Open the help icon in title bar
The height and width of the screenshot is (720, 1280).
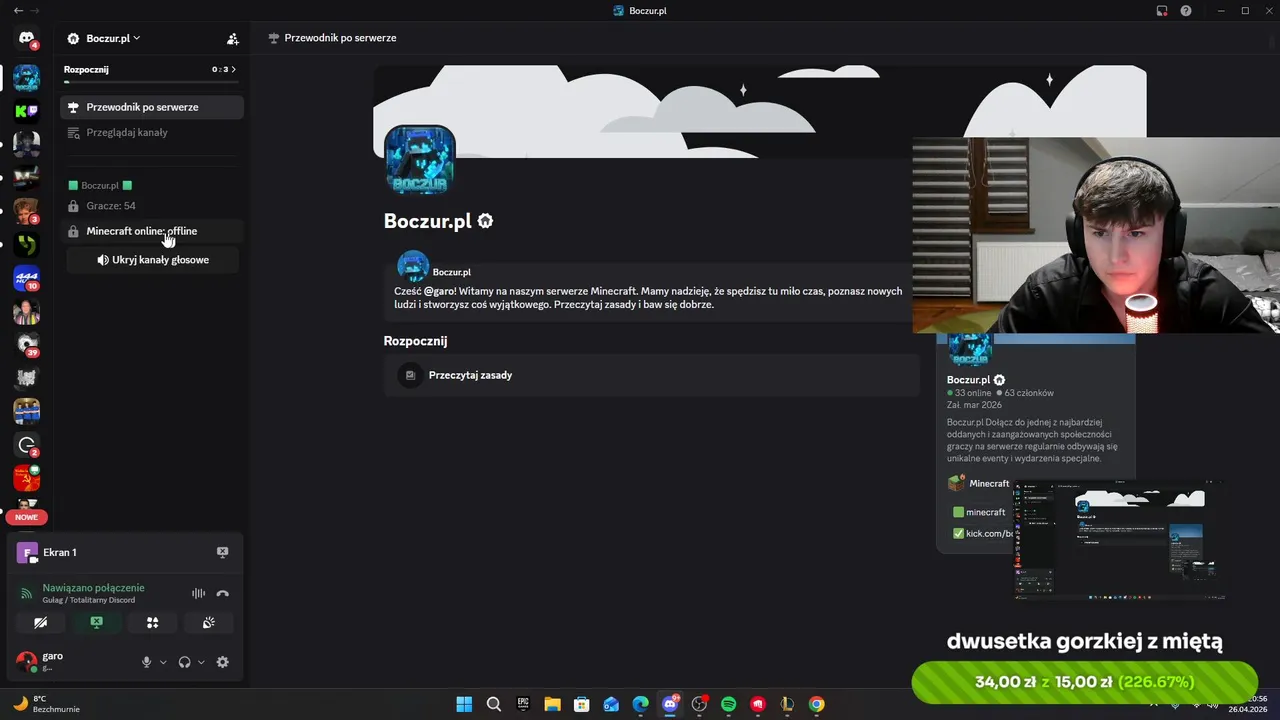point(1186,11)
